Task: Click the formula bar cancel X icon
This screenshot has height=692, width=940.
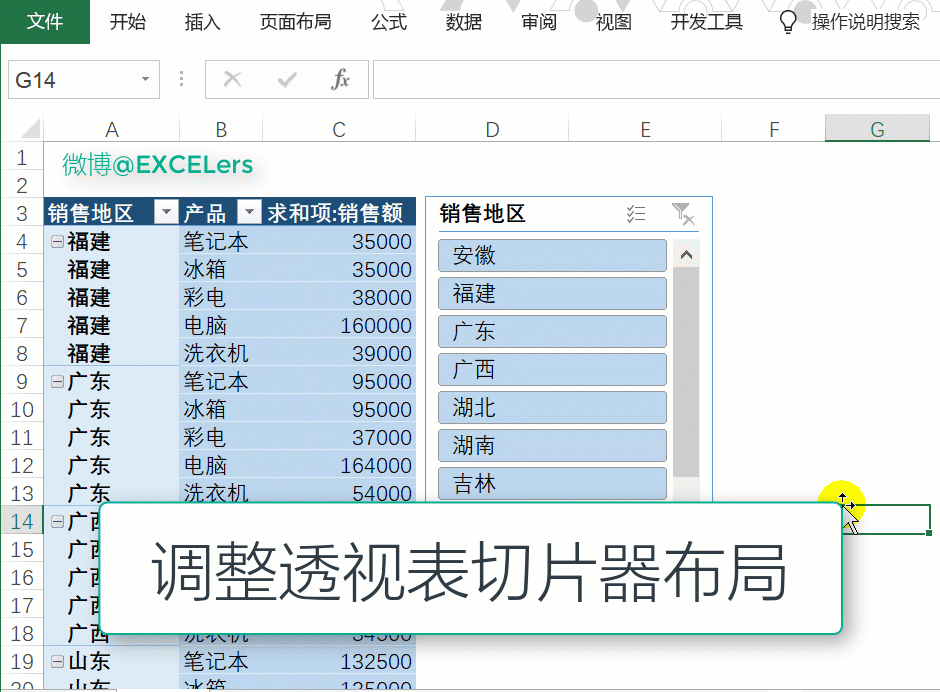Action: click(x=233, y=80)
